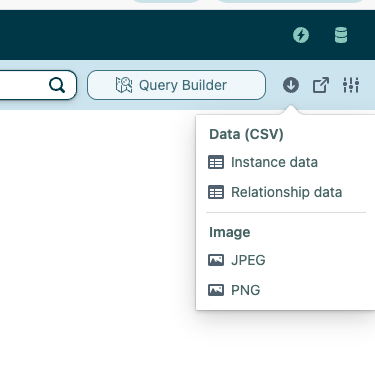Click the open in new window icon
375x384 pixels.
coord(321,85)
